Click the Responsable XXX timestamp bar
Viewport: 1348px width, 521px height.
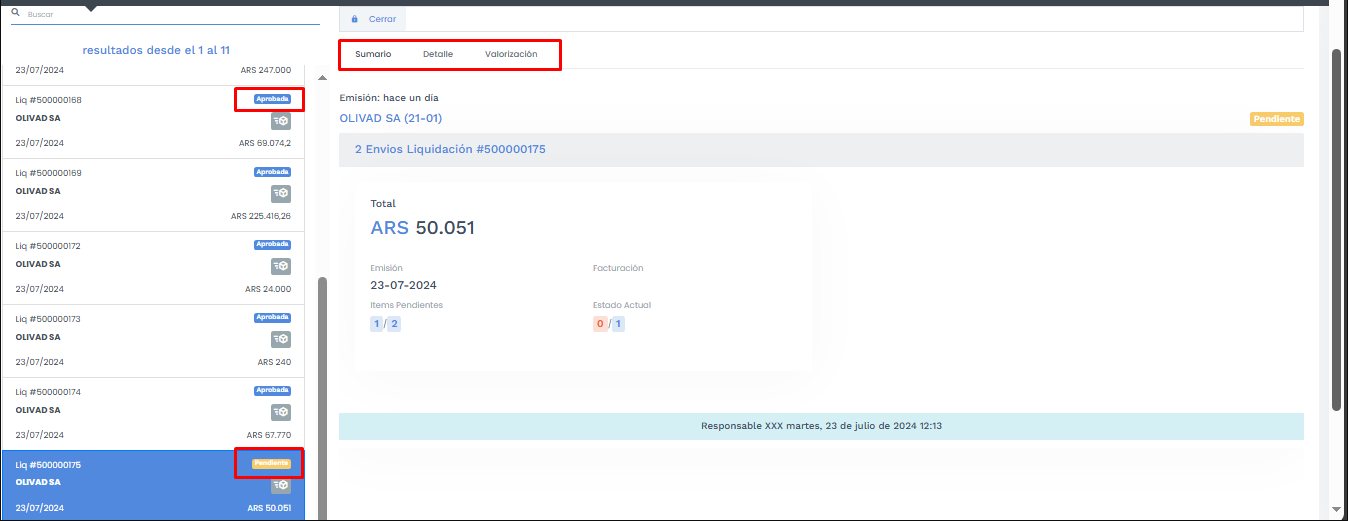tap(821, 426)
